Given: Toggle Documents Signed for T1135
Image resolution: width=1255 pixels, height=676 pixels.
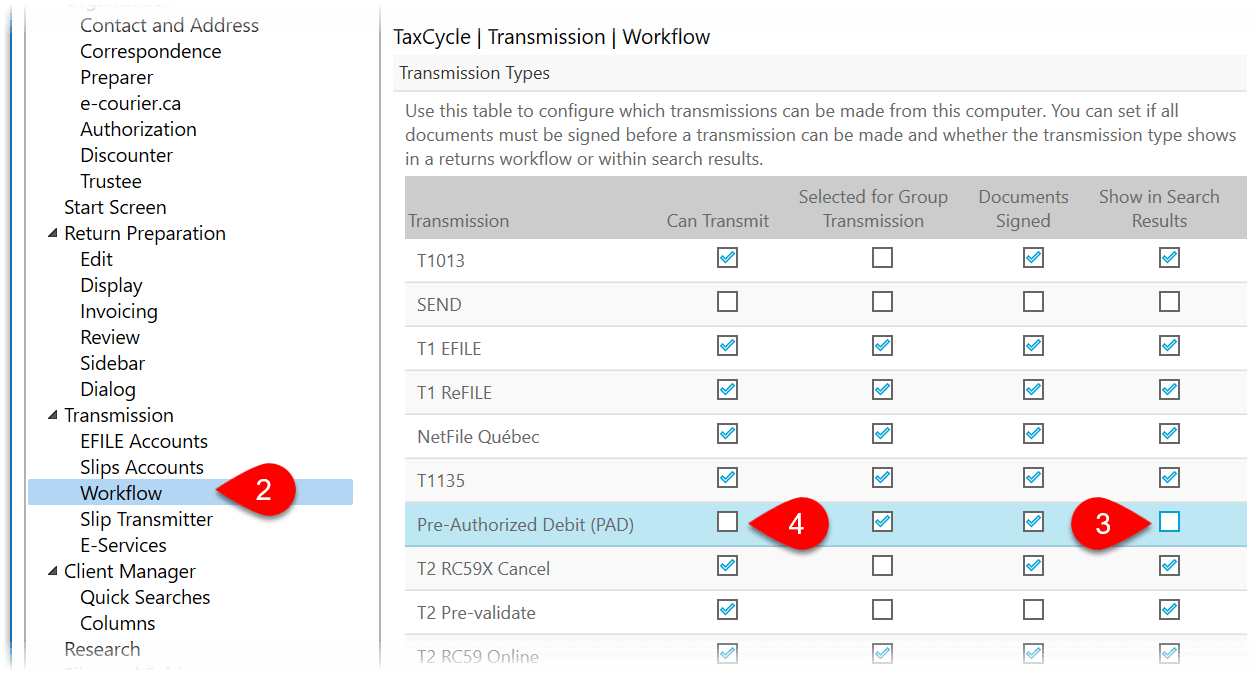Looking at the screenshot, I should click(x=1033, y=478).
